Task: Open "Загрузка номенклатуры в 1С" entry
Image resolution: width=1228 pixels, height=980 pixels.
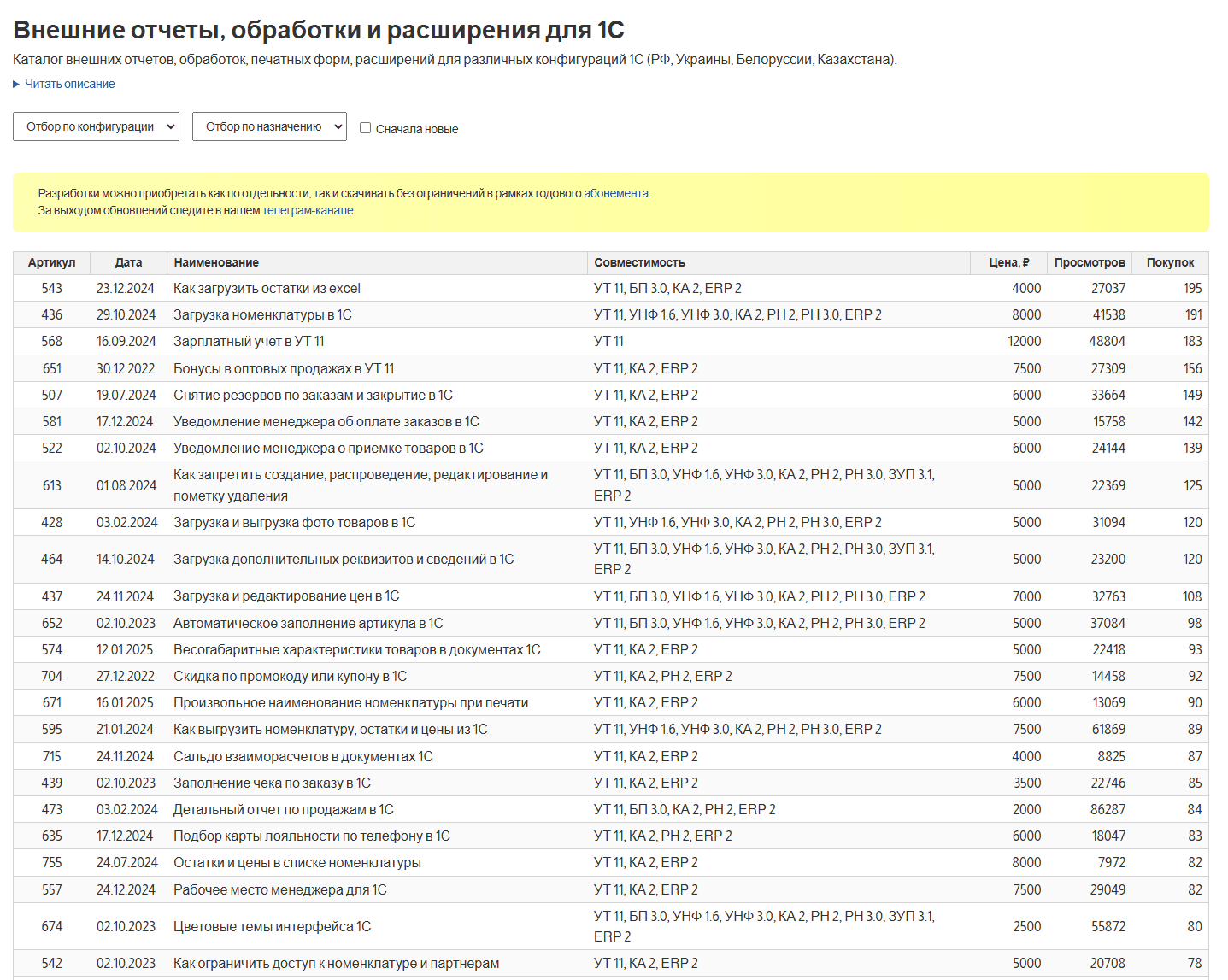Action: [x=262, y=314]
